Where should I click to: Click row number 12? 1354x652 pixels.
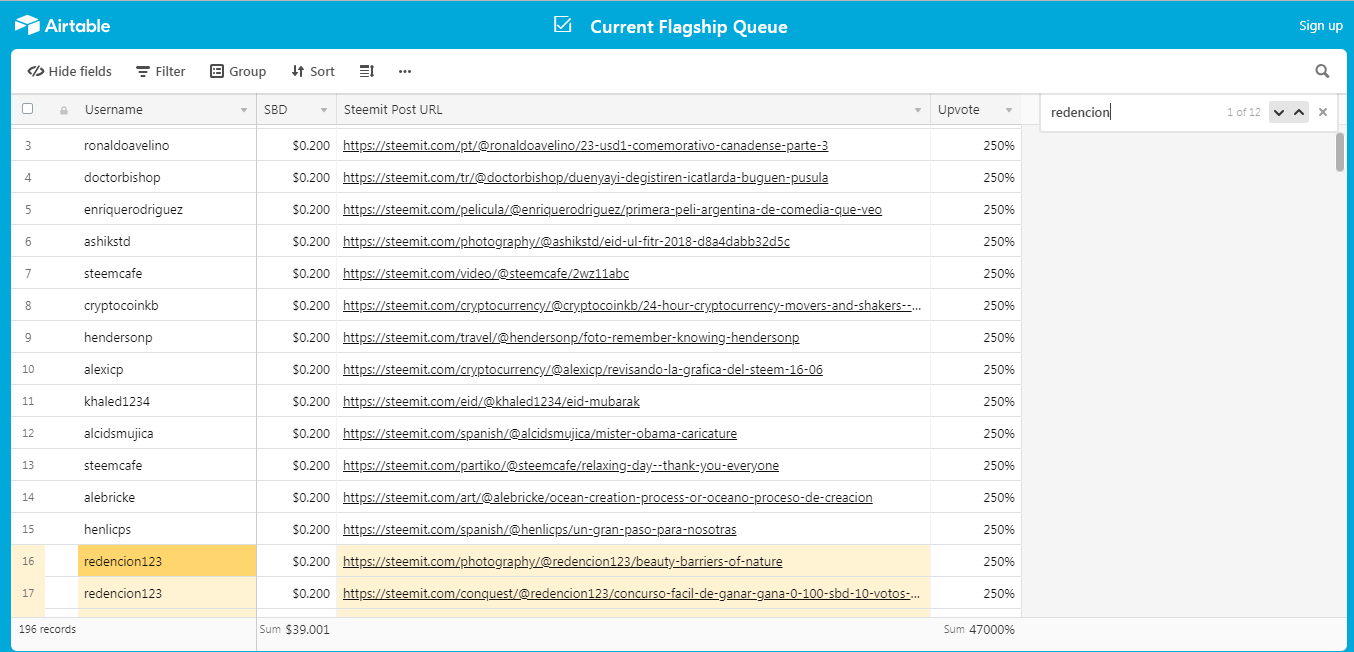click(28, 434)
